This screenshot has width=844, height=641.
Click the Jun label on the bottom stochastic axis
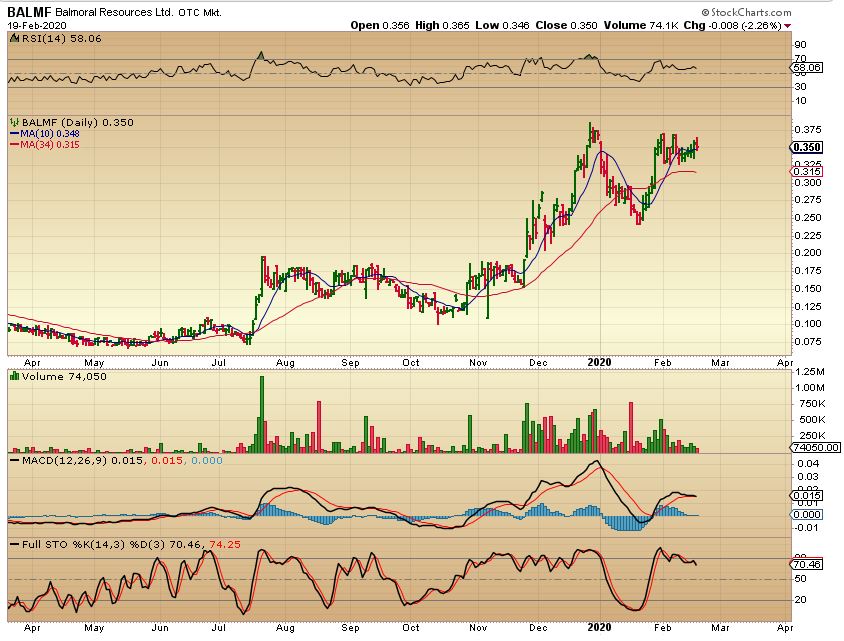[160, 628]
